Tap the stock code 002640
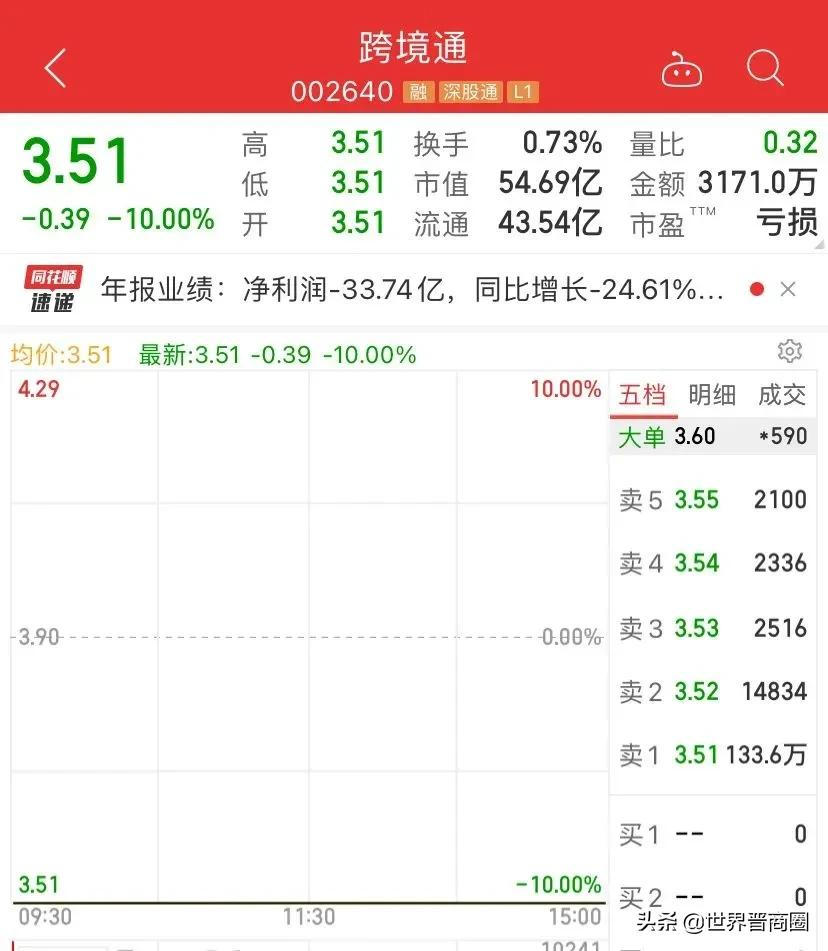828x951 pixels. 342,92
